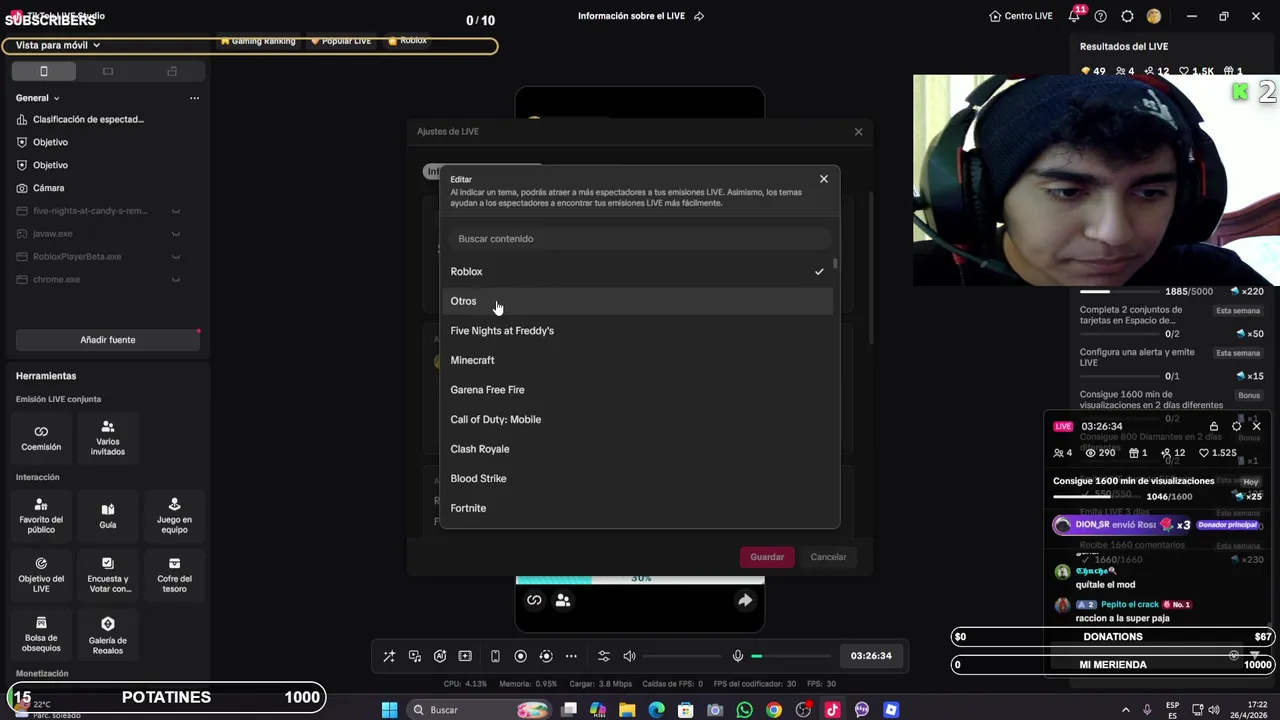Open the Guía tool
1280x720 pixels.
[108, 516]
